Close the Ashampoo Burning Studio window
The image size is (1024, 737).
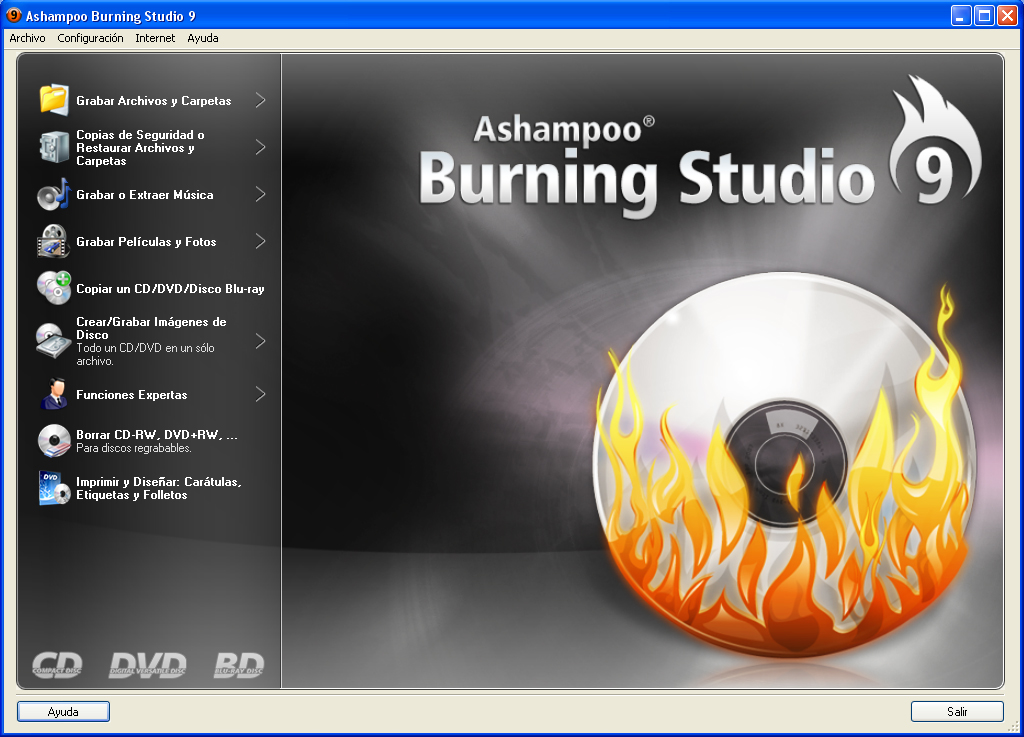point(1007,16)
